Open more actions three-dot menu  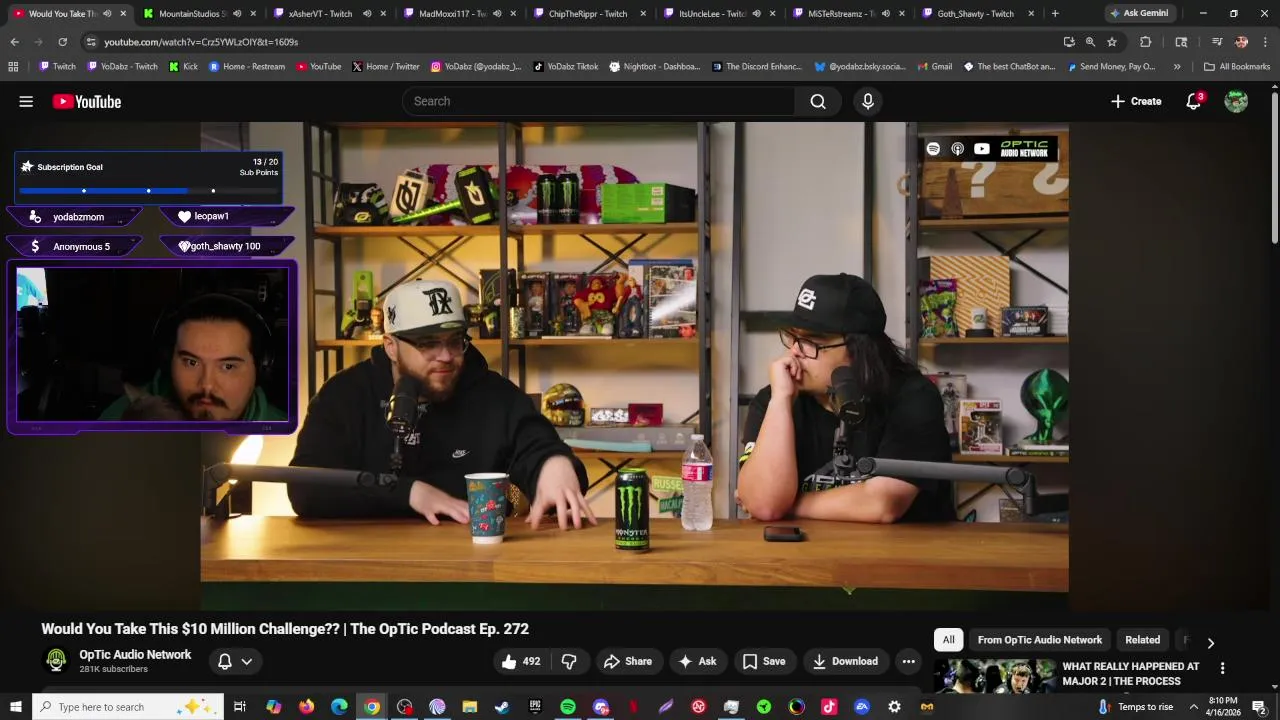pos(908,661)
